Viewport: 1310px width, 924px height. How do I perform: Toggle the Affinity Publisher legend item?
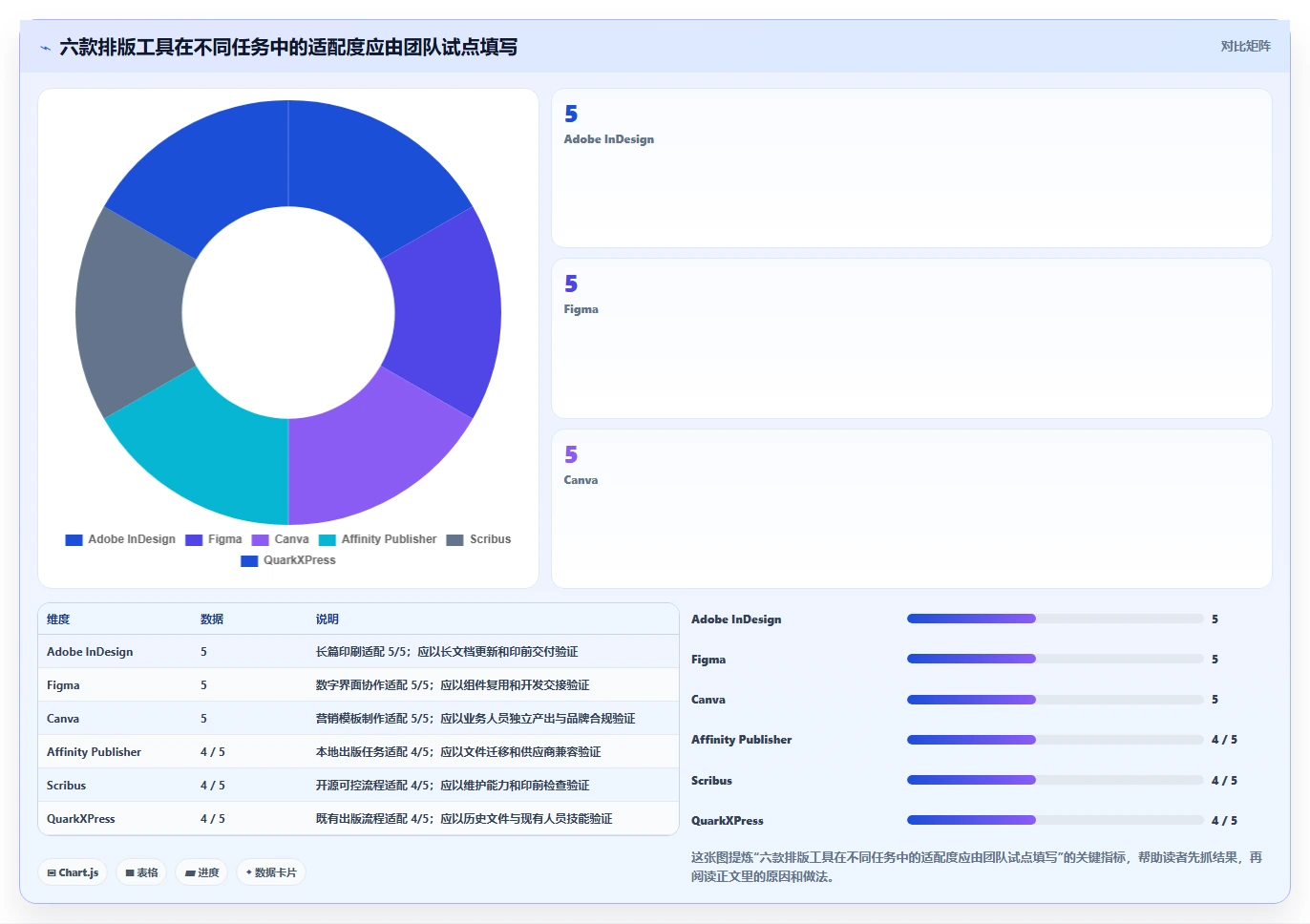[378, 539]
